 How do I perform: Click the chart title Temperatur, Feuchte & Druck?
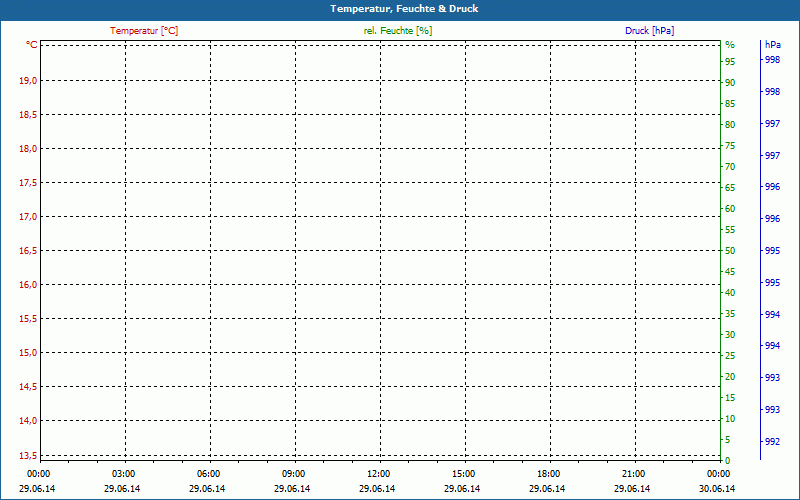tap(404, 9)
